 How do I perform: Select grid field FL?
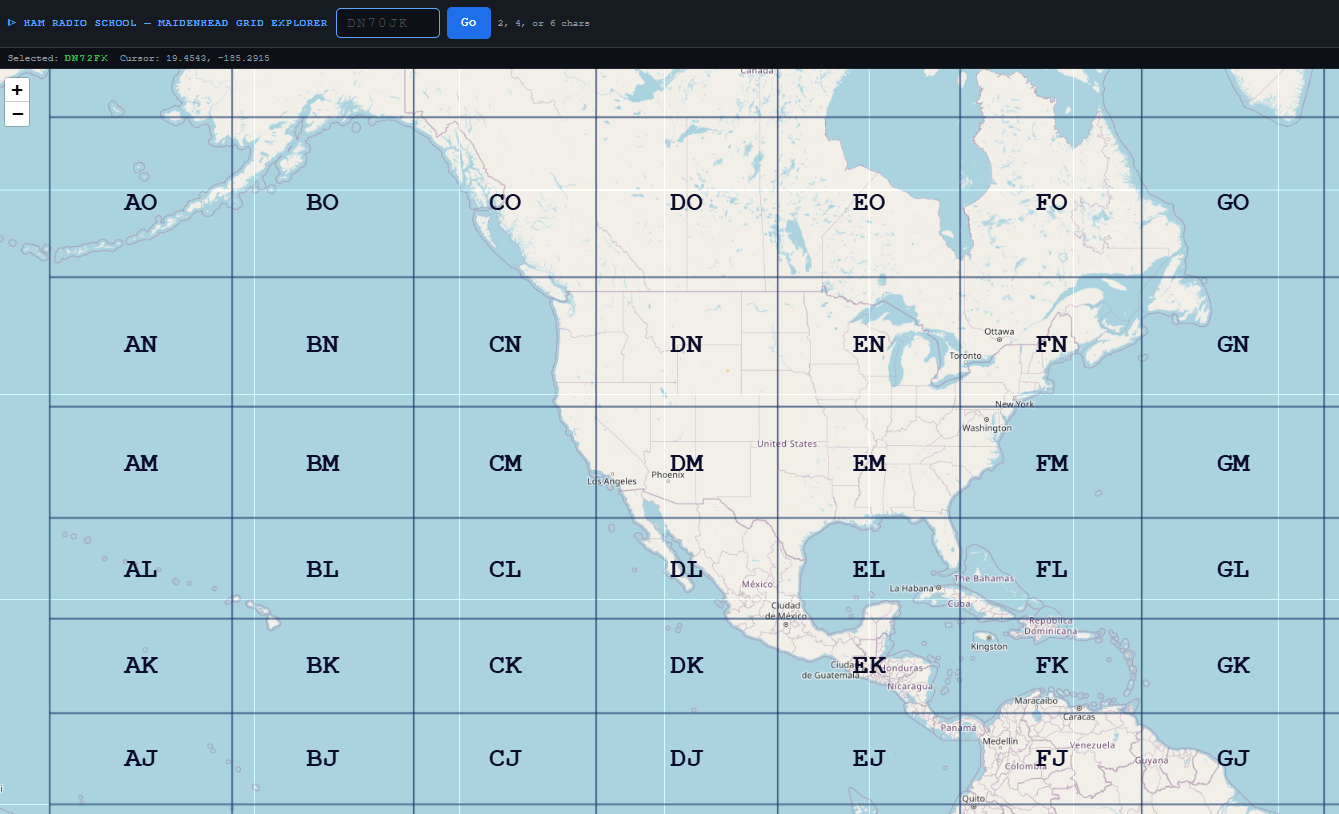(1051, 568)
